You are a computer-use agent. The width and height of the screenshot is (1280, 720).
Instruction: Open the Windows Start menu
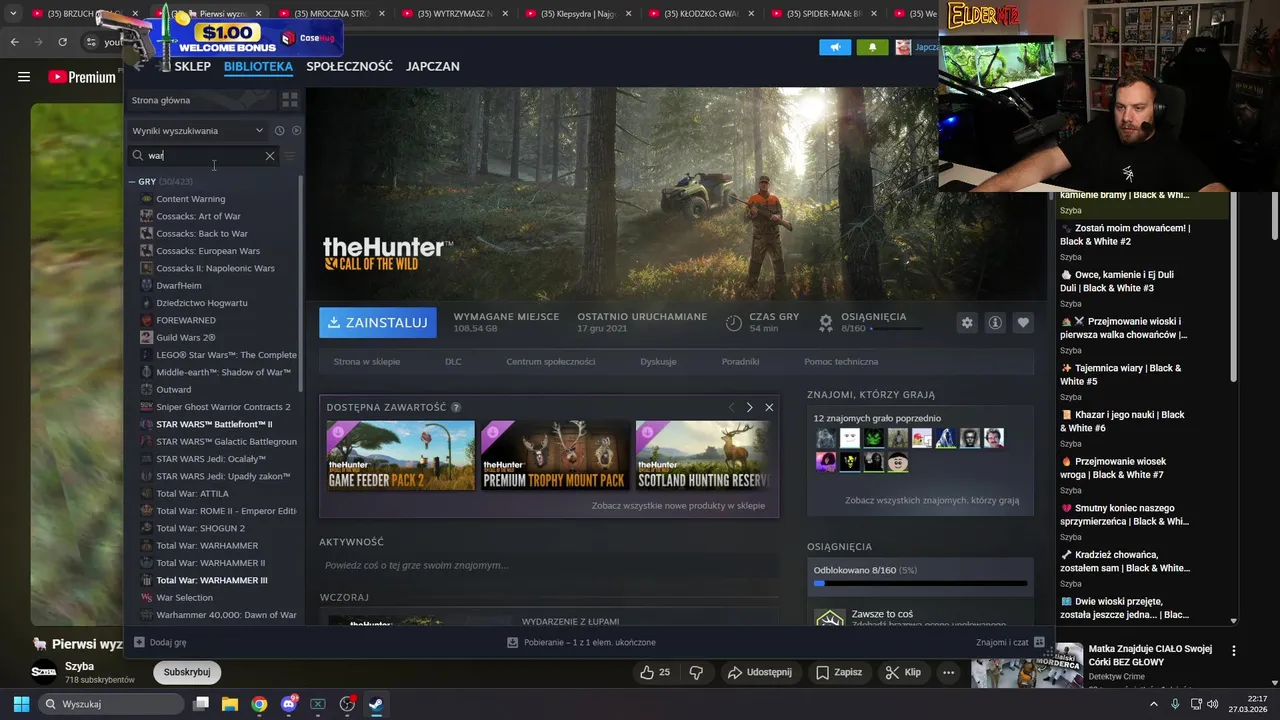click(20, 704)
